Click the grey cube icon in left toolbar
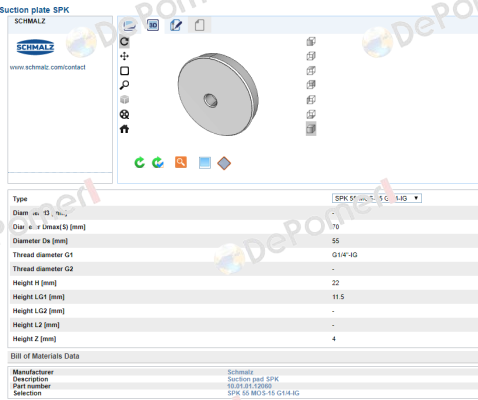 [124, 99]
